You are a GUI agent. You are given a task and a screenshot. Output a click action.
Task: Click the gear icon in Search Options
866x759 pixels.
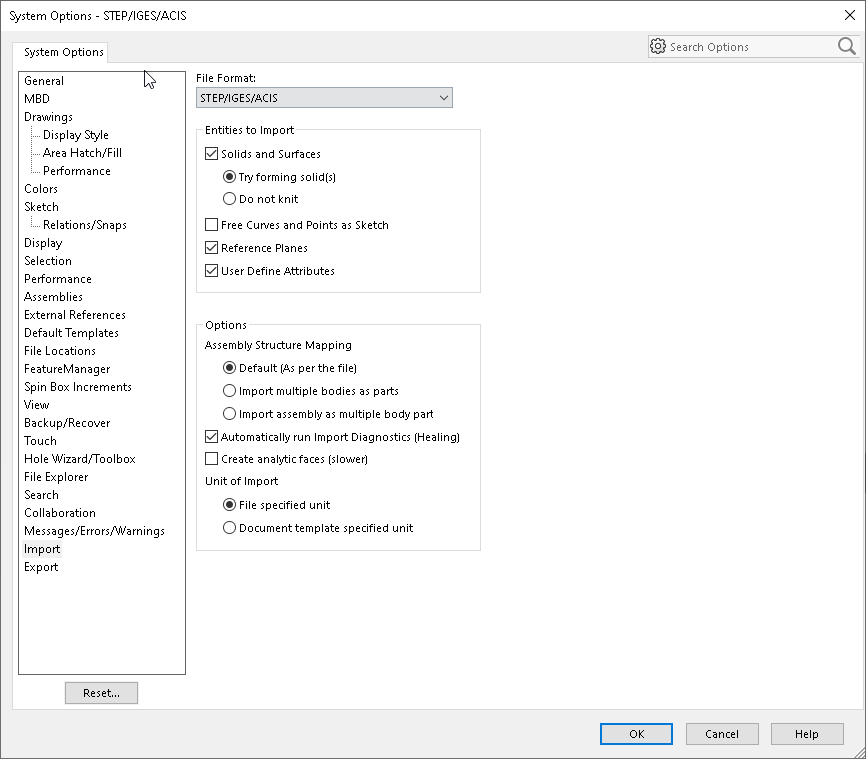point(658,46)
